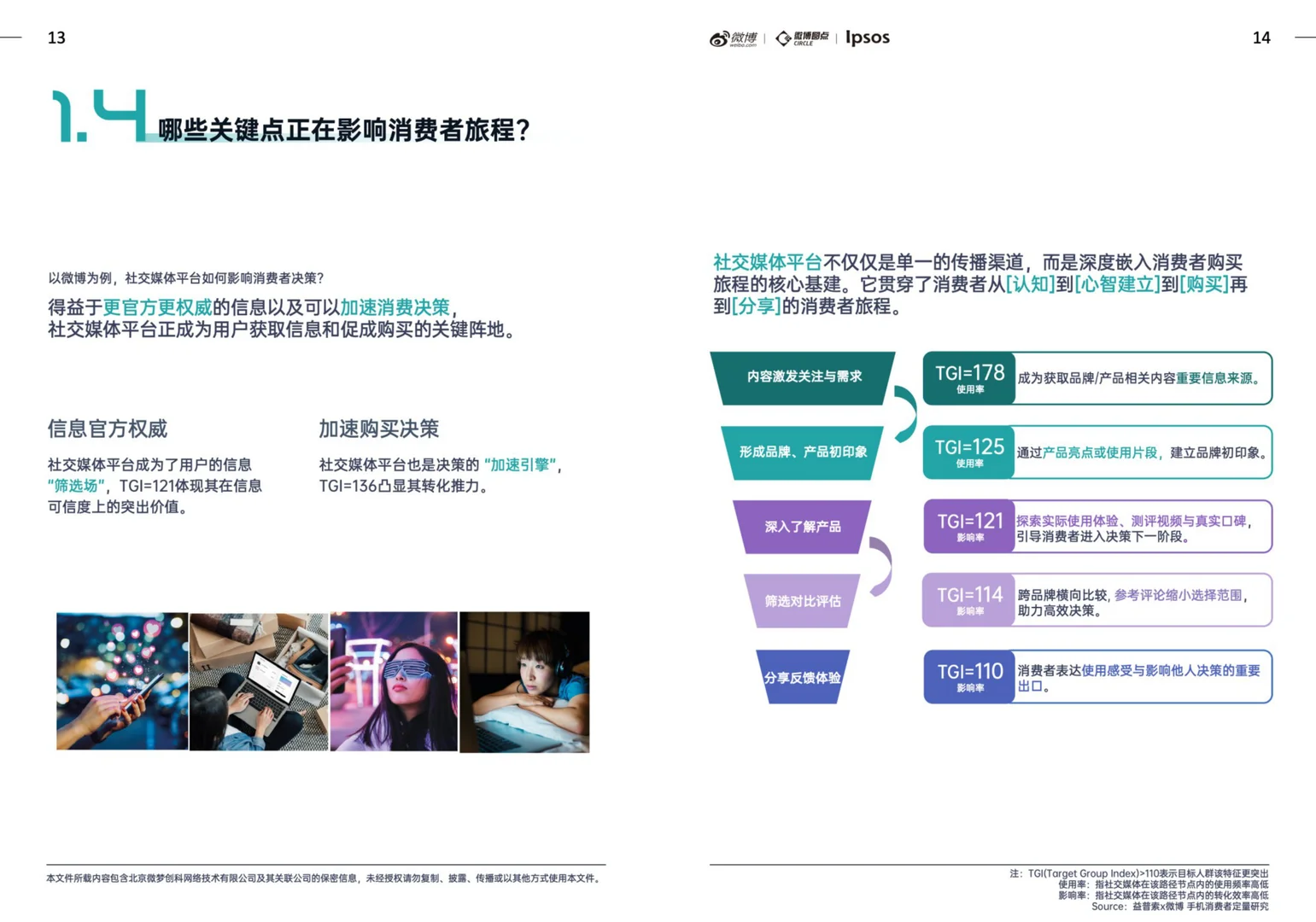Click the highlighted phrase 加速消费决策

395,307
